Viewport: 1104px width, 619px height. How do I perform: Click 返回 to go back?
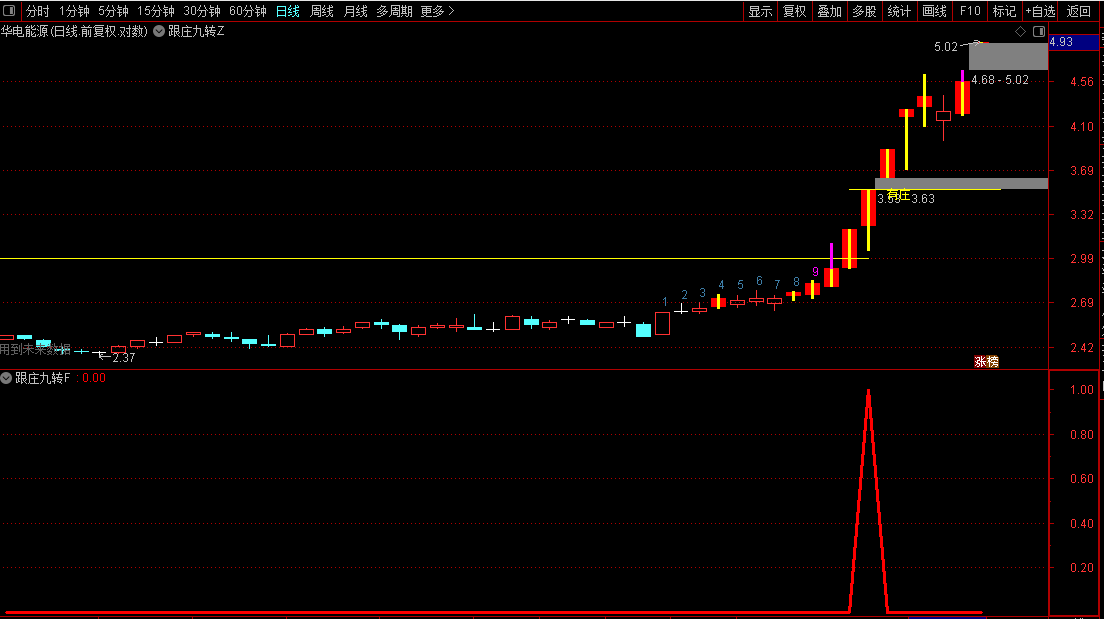coord(1078,11)
